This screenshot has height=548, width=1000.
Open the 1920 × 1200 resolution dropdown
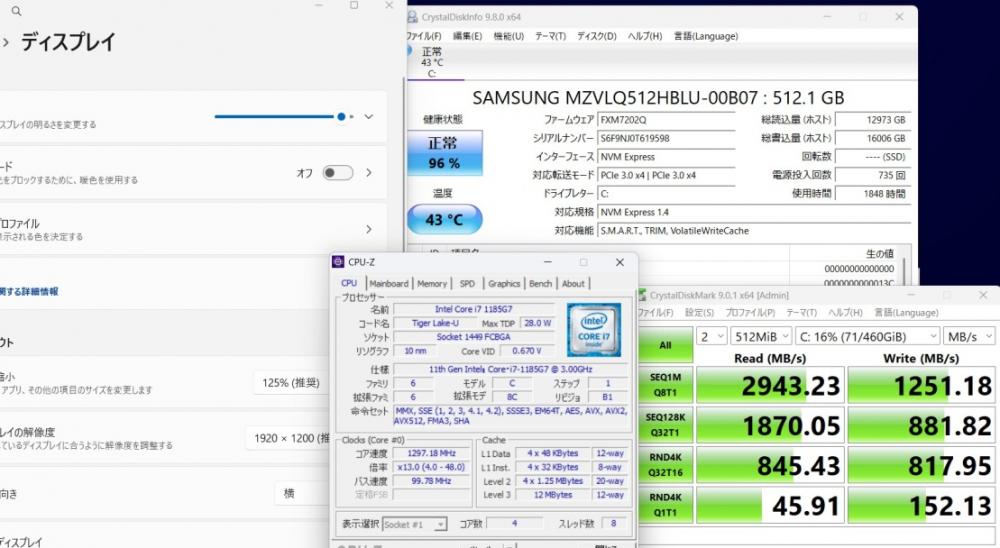coord(289,438)
